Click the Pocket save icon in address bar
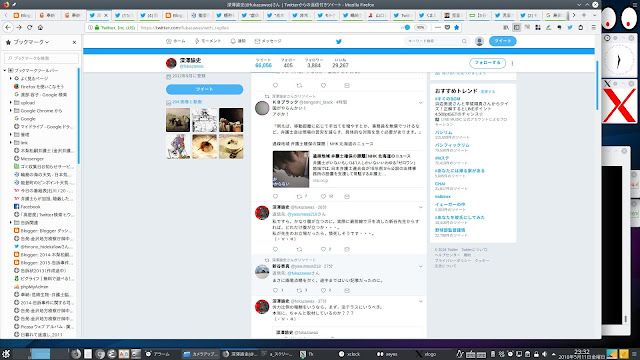The height and width of the screenshot is (360, 640). [447, 27]
